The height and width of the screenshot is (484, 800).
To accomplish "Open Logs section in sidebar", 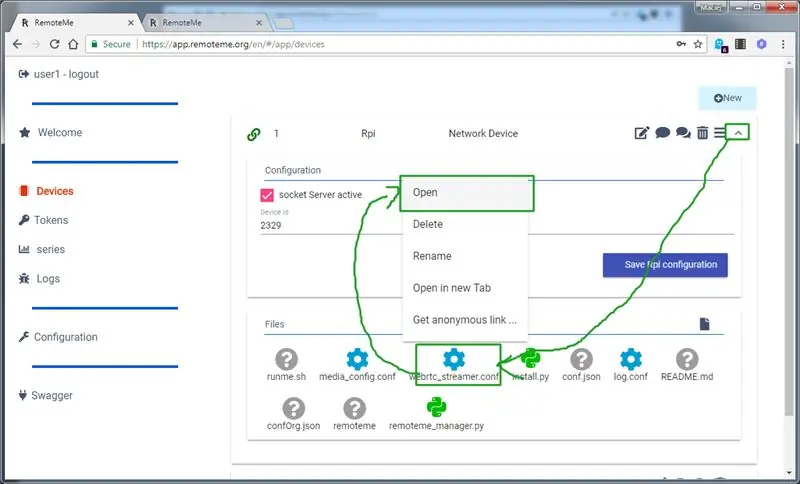I will 39,278.
